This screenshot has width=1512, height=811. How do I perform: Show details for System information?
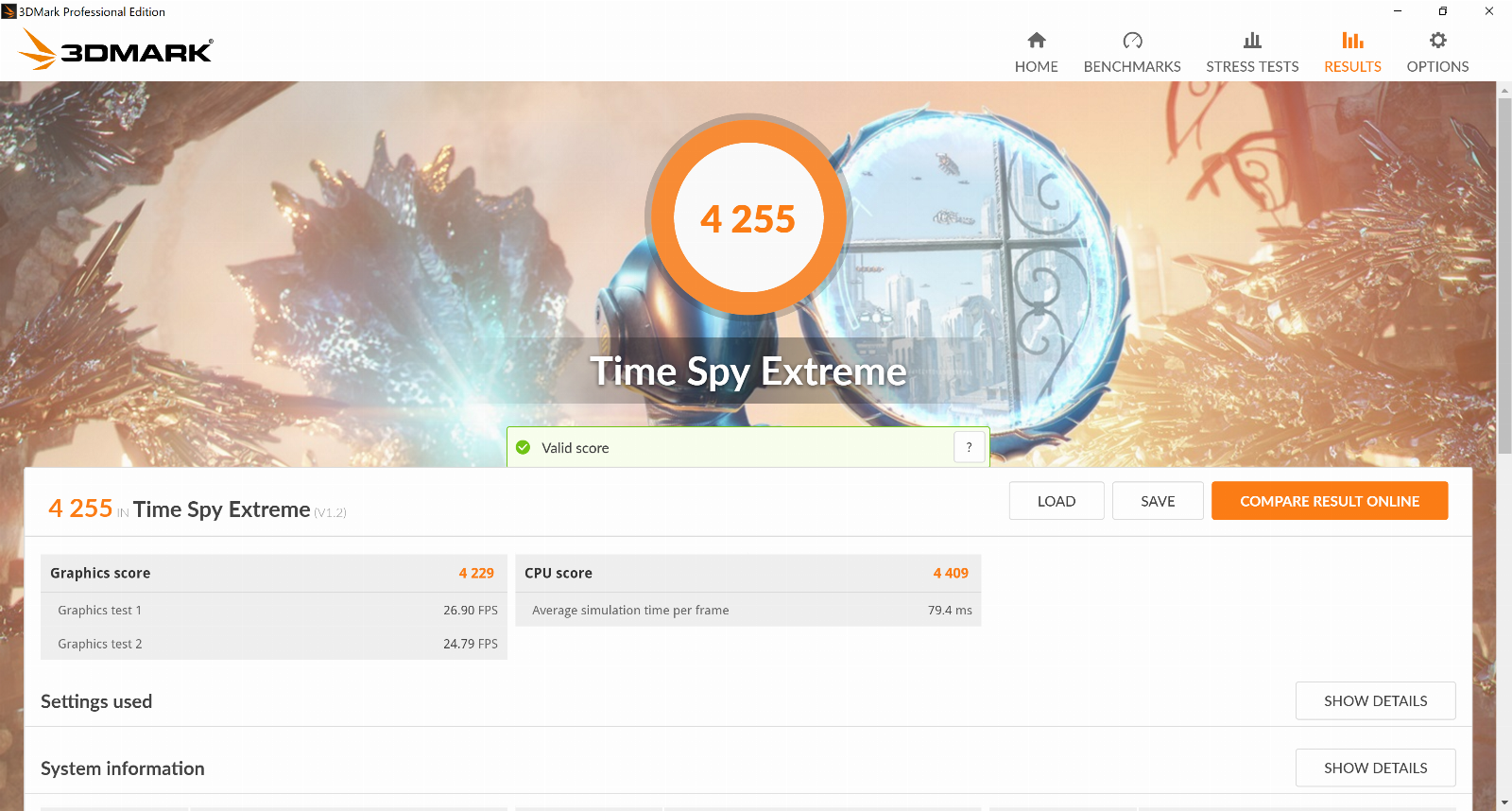[x=1375, y=768]
